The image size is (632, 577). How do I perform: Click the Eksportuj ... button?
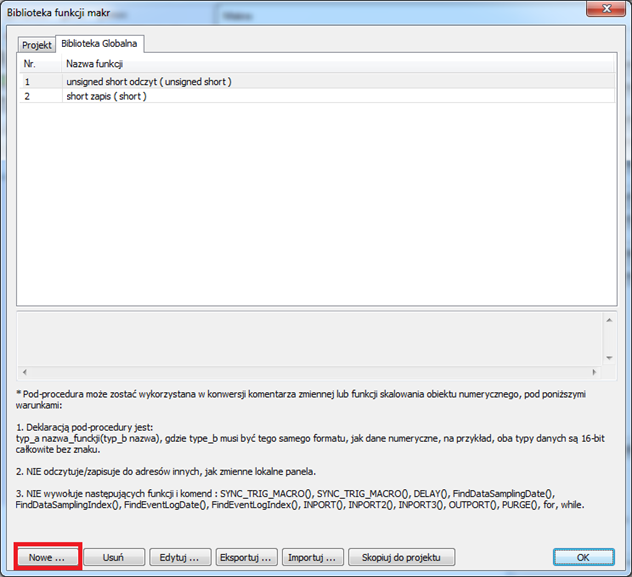[x=246, y=557]
